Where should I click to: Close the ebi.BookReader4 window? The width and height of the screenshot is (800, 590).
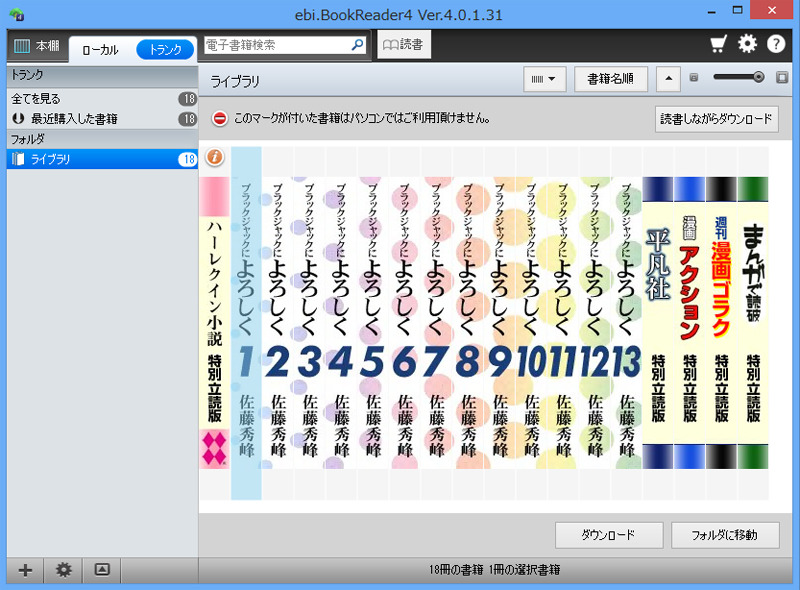click(771, 10)
